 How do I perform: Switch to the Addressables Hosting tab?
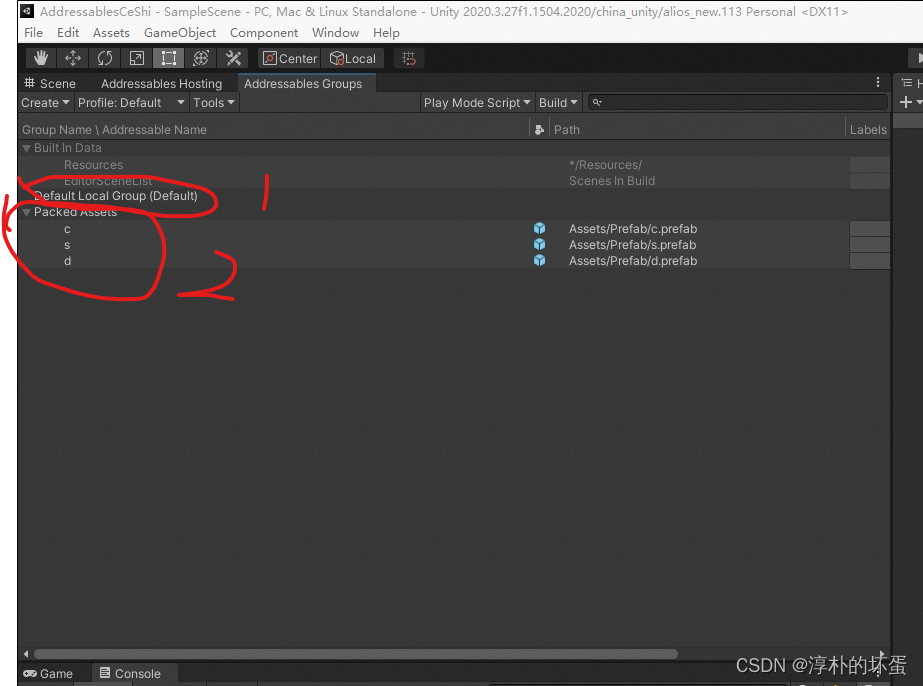[x=161, y=84]
